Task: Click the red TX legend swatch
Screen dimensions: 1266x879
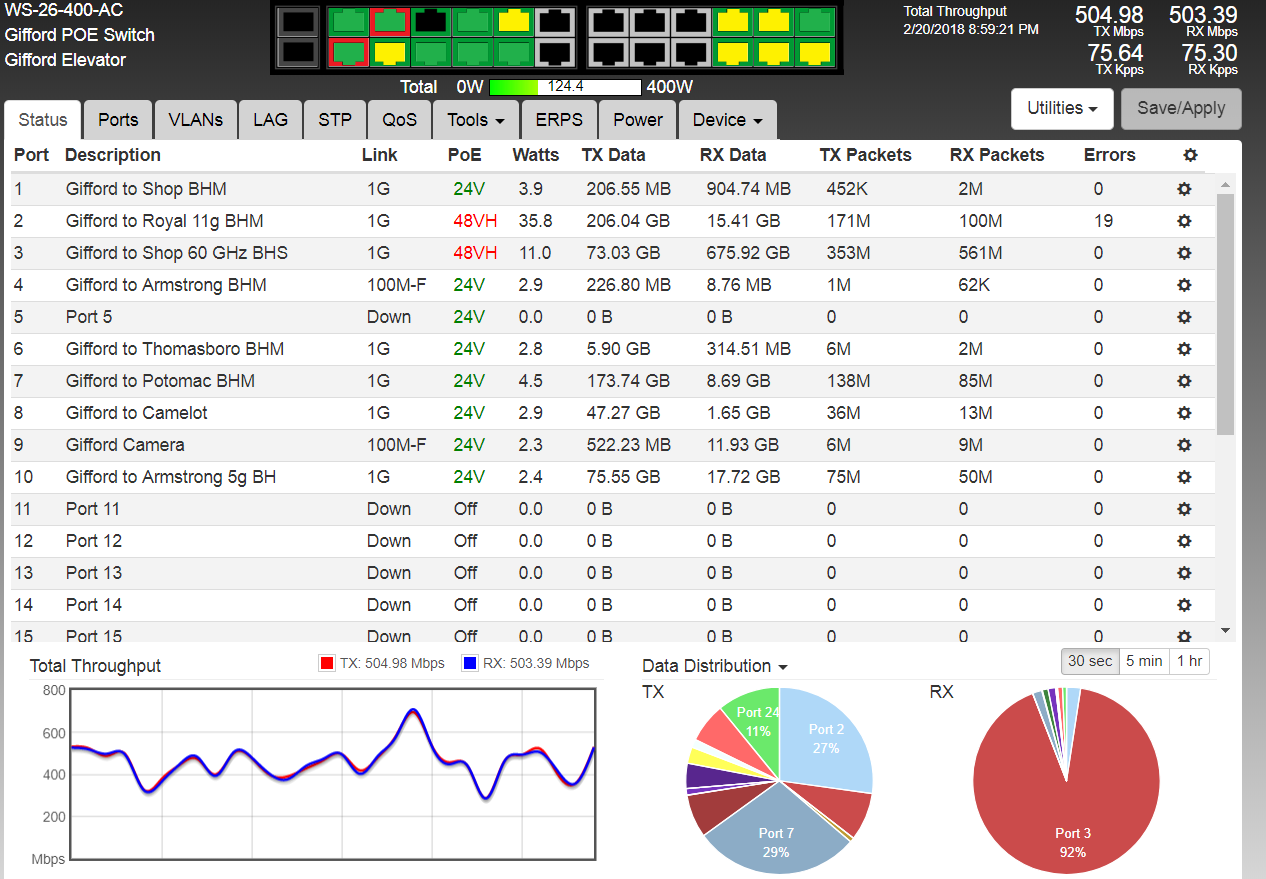Action: [326, 663]
